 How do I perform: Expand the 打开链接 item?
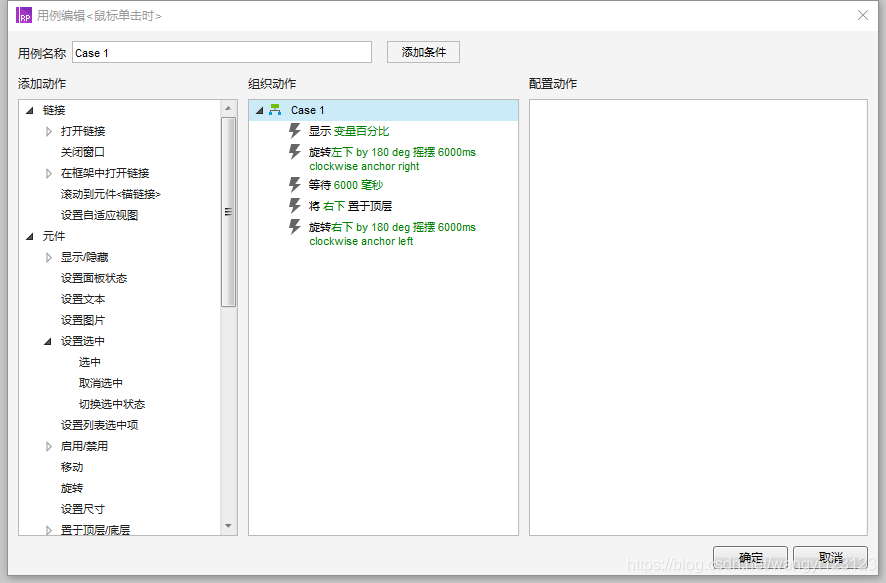coord(49,132)
